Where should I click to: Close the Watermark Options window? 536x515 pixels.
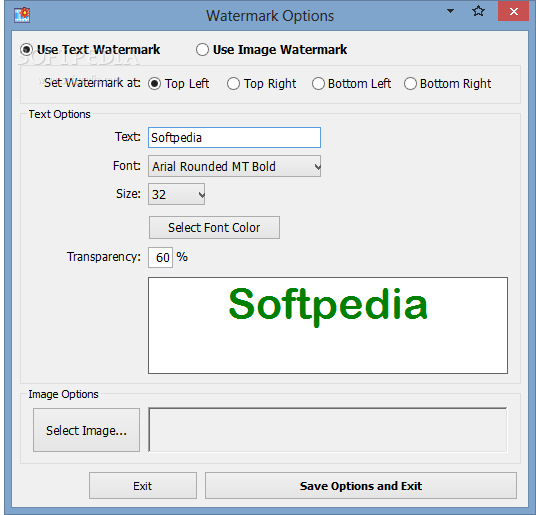pyautogui.click(x=513, y=12)
